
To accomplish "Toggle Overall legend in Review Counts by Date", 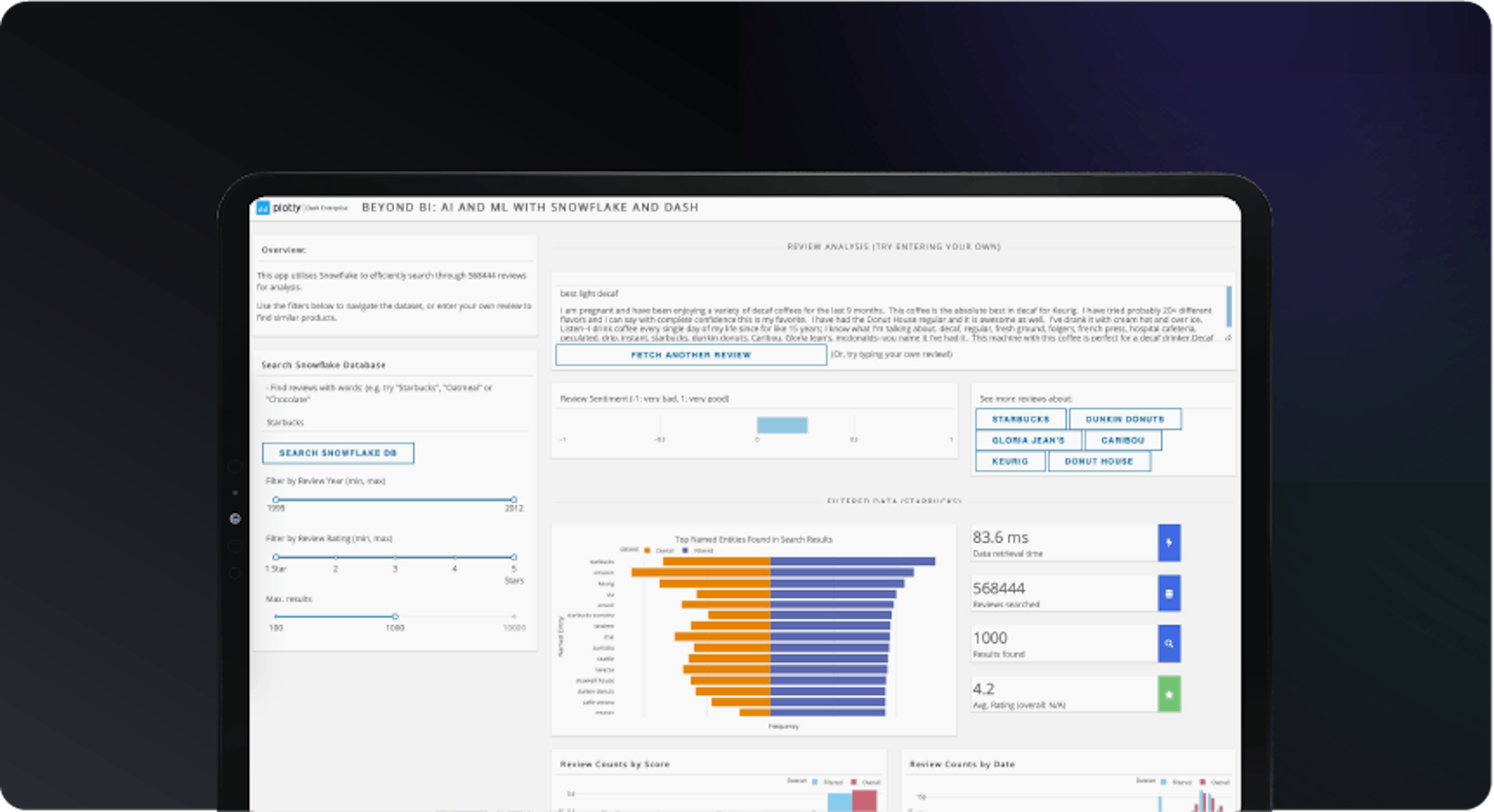I will click(x=1214, y=782).
